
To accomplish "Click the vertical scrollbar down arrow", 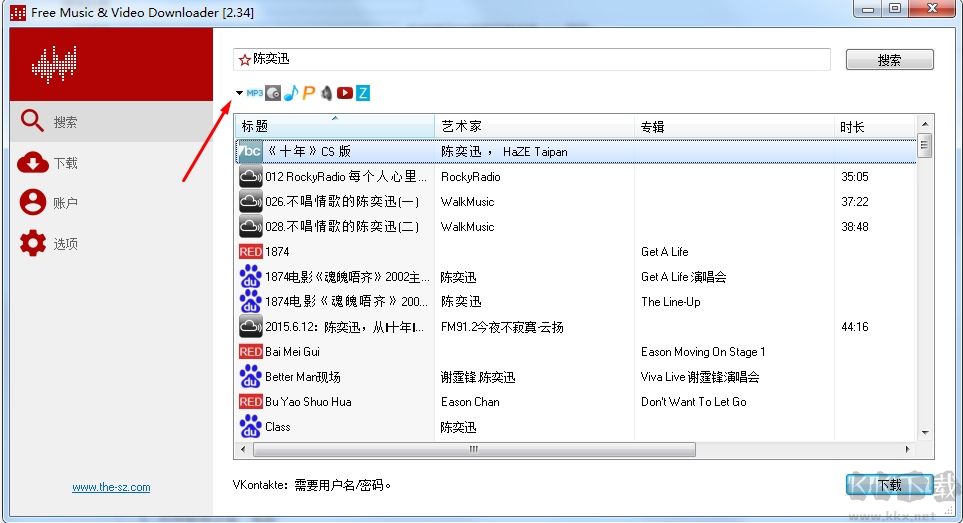I will pos(925,433).
